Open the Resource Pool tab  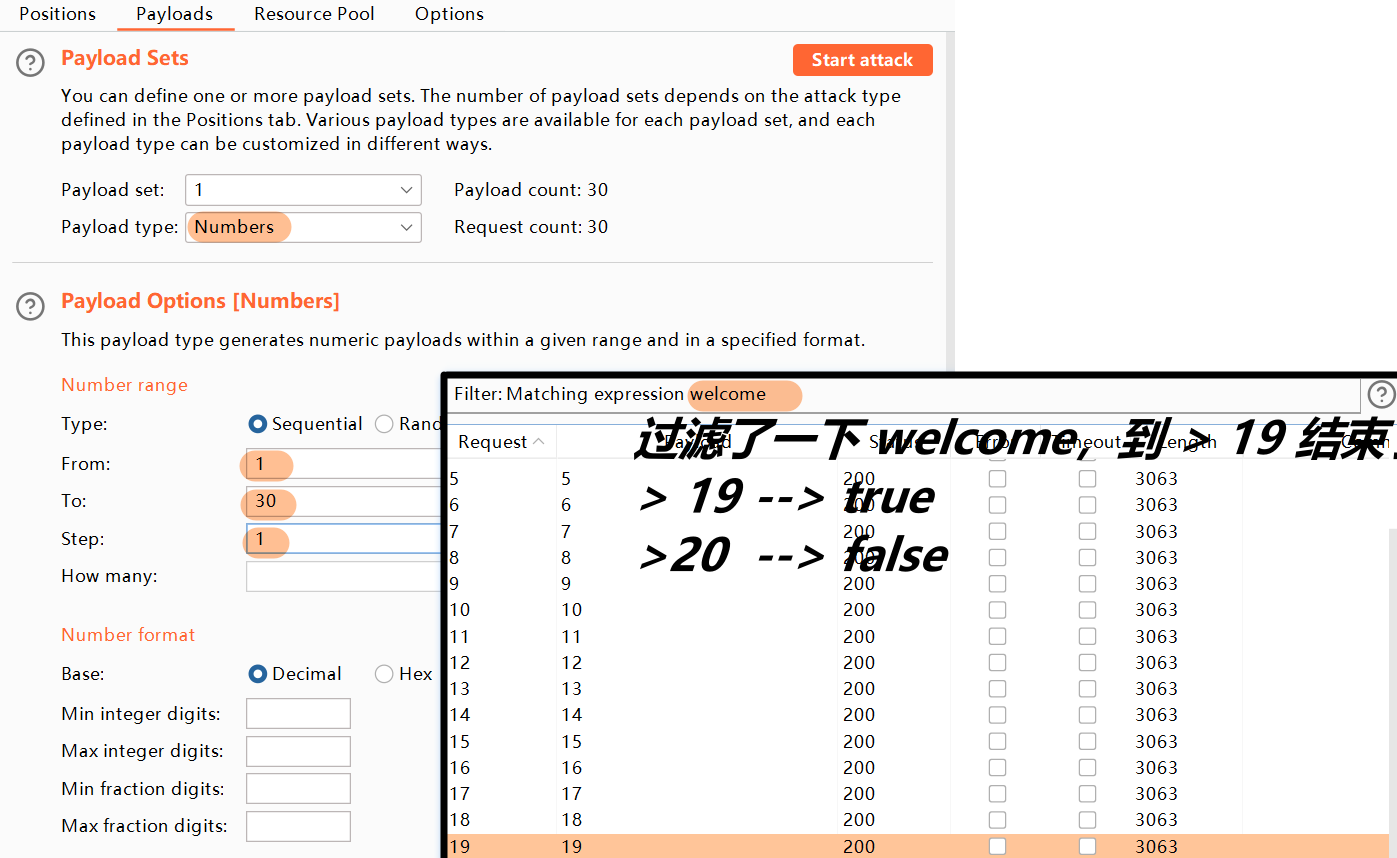[x=314, y=14]
